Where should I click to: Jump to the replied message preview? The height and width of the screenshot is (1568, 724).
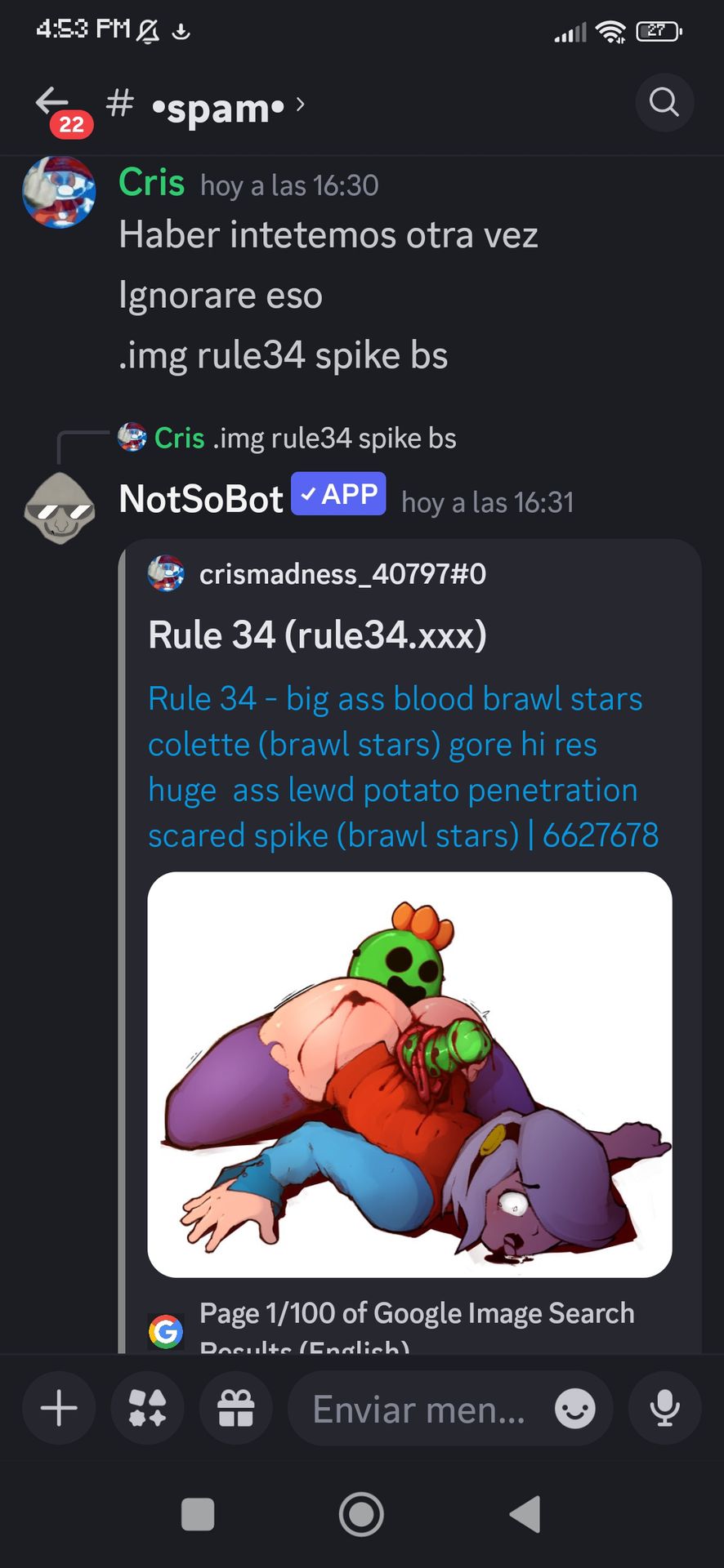(x=287, y=438)
